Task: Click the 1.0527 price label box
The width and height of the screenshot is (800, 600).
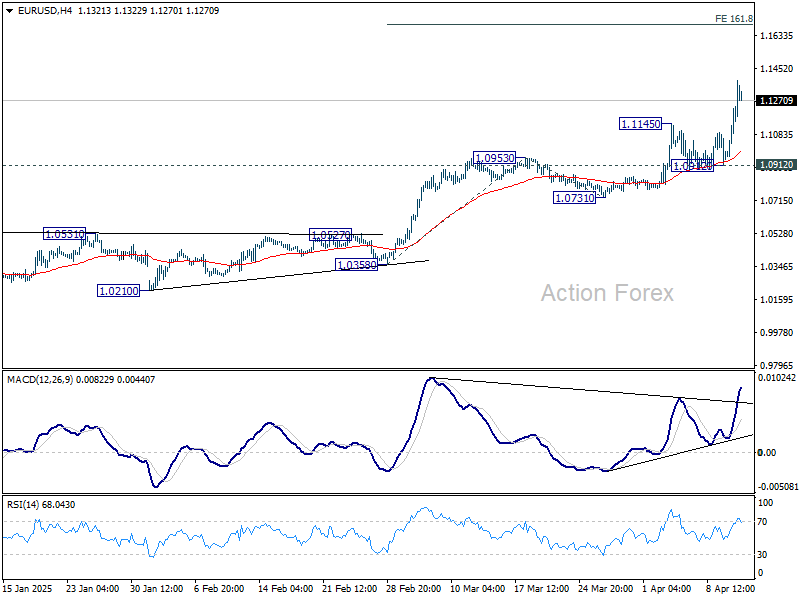Action: coord(330,234)
